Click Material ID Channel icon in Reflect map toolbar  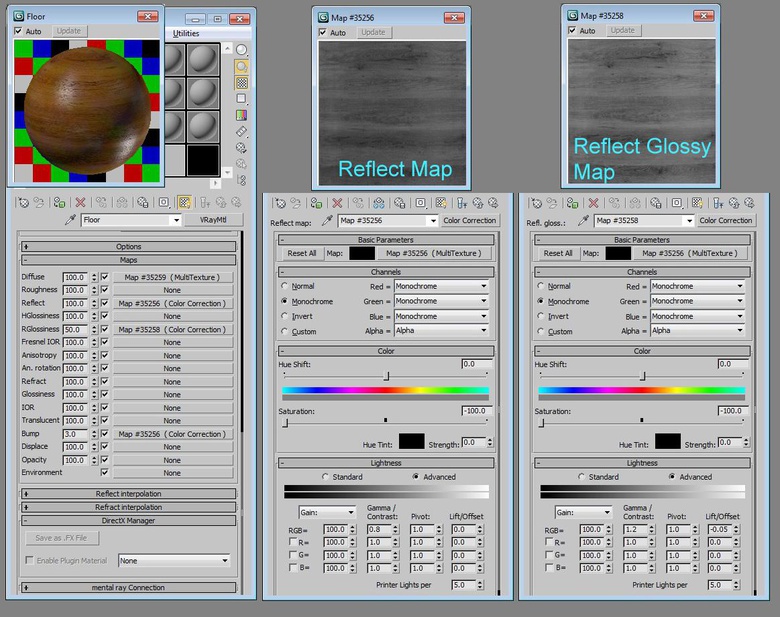pyautogui.click(x=420, y=203)
